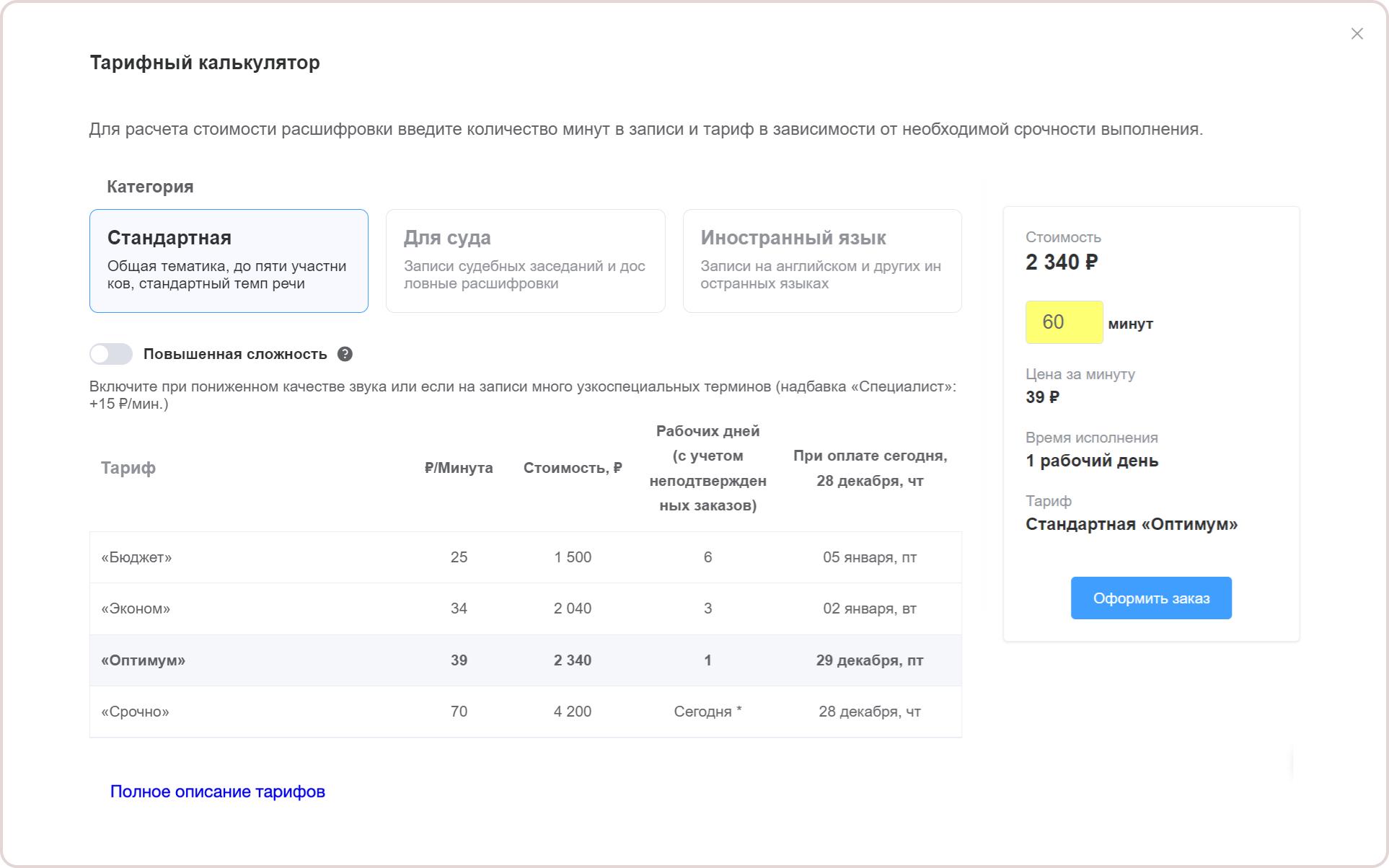Select the Стандартная category card
Viewport: 1389px width, 868px height.
pos(229,260)
